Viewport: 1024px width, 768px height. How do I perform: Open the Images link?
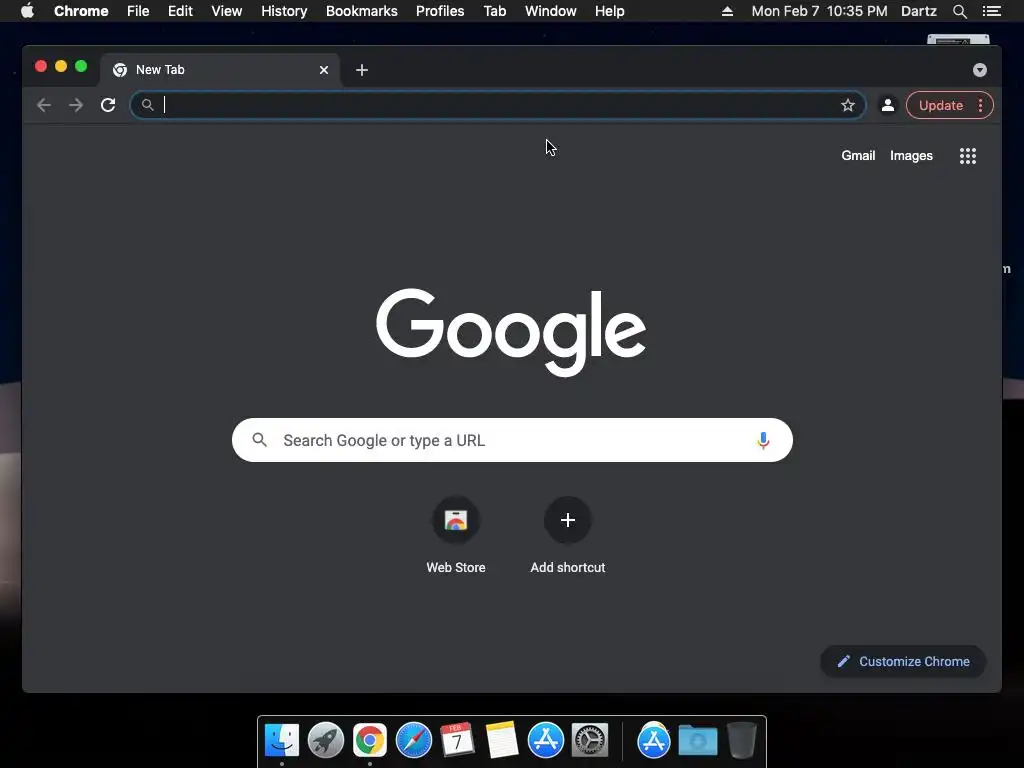tap(911, 155)
